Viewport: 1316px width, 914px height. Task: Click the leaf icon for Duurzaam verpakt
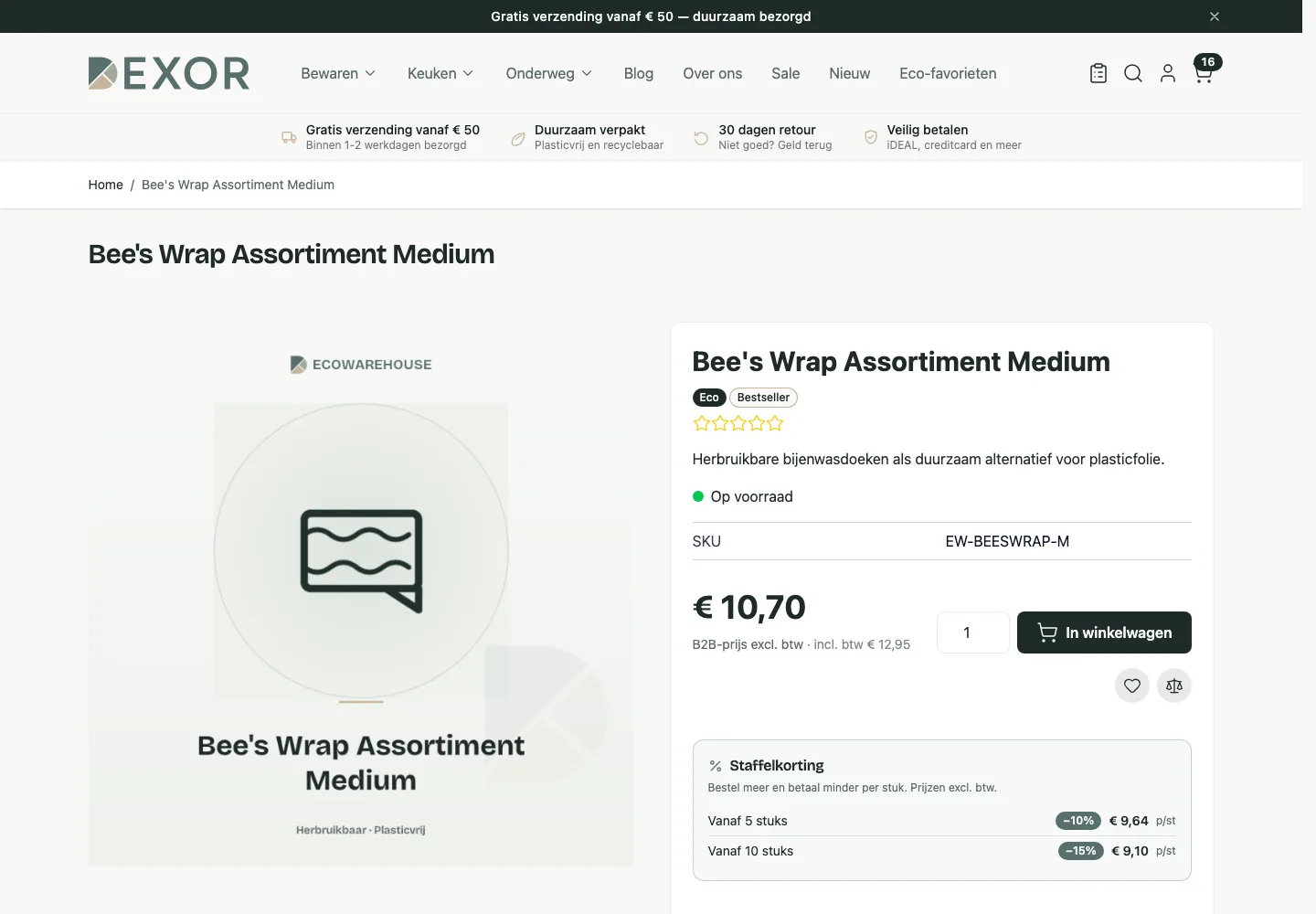(518, 138)
